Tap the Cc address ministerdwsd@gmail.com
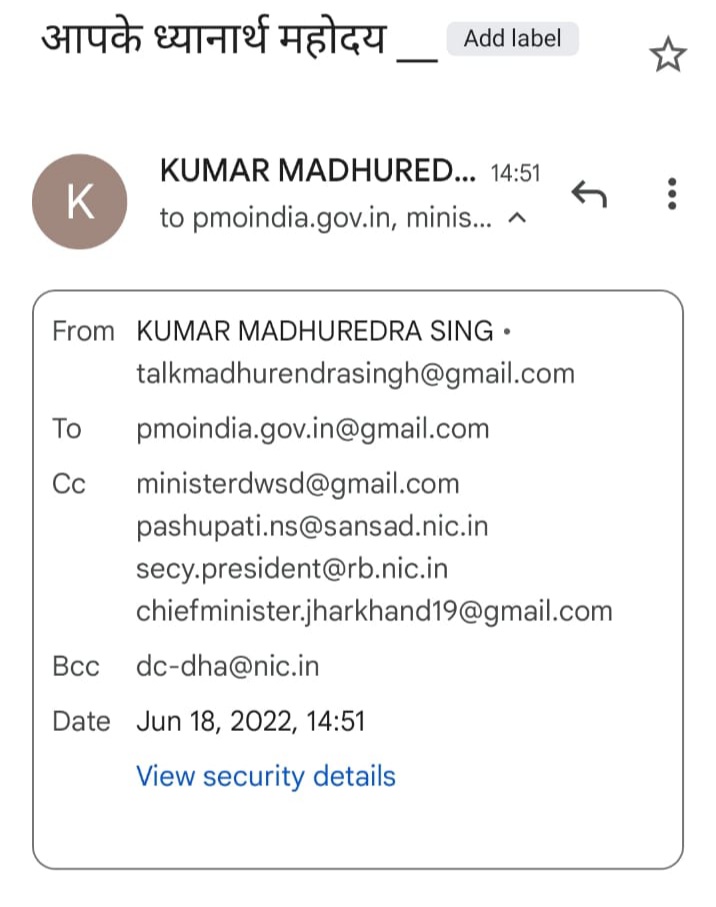The image size is (716, 907). 298,484
